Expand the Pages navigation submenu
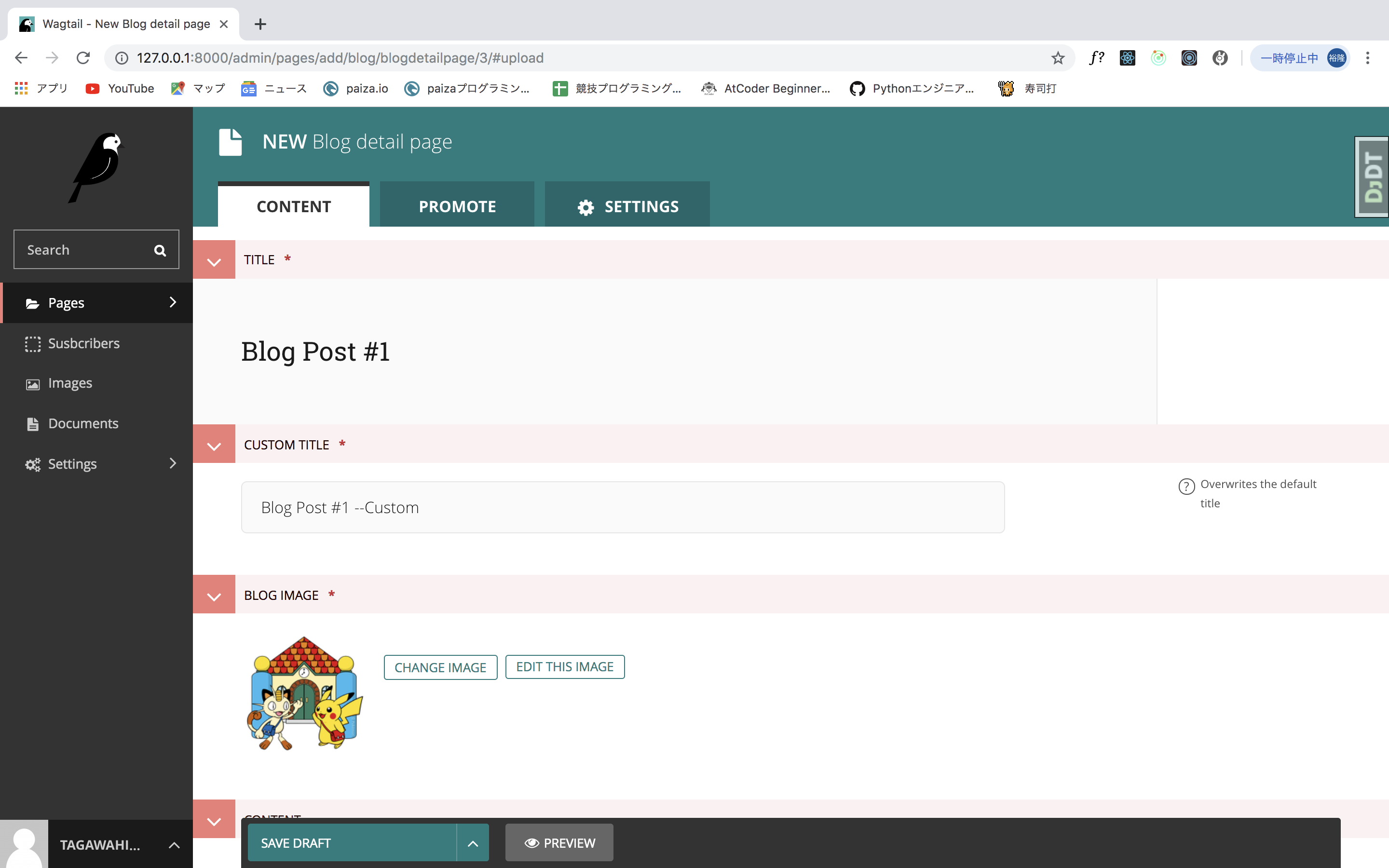This screenshot has height=868, width=1389. 173,303
